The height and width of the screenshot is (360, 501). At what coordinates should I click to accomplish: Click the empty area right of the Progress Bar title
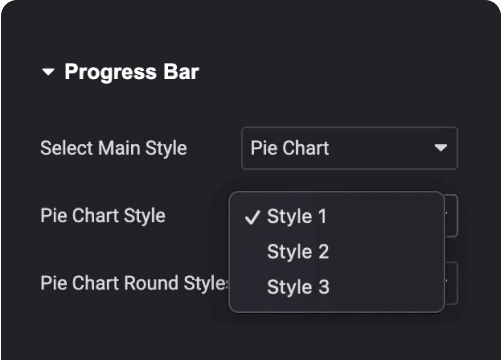click(333, 72)
